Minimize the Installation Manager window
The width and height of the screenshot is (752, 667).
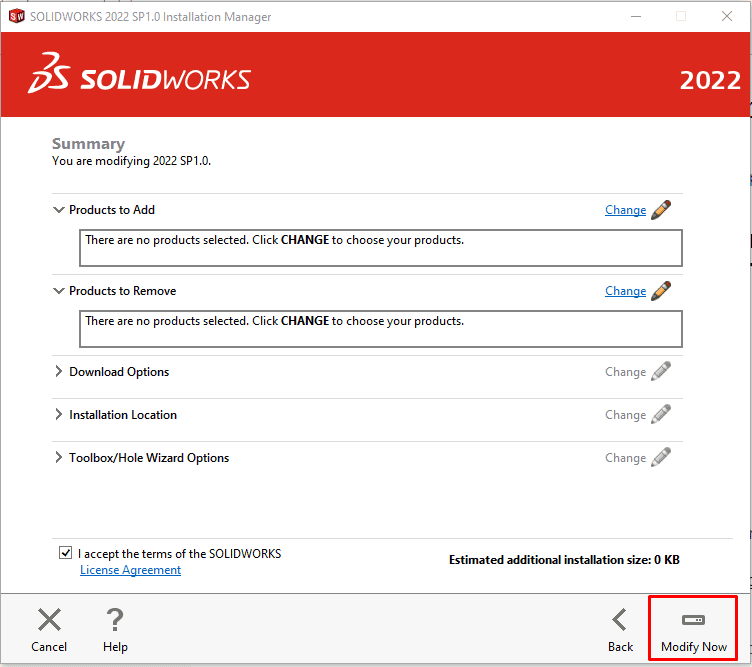point(636,16)
